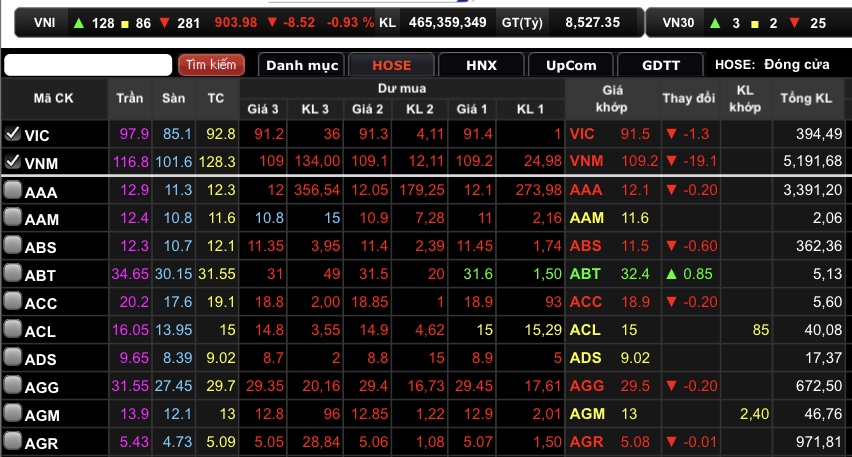Open the HOSE exchange tab
This screenshot has height=457, width=852.
[391, 65]
